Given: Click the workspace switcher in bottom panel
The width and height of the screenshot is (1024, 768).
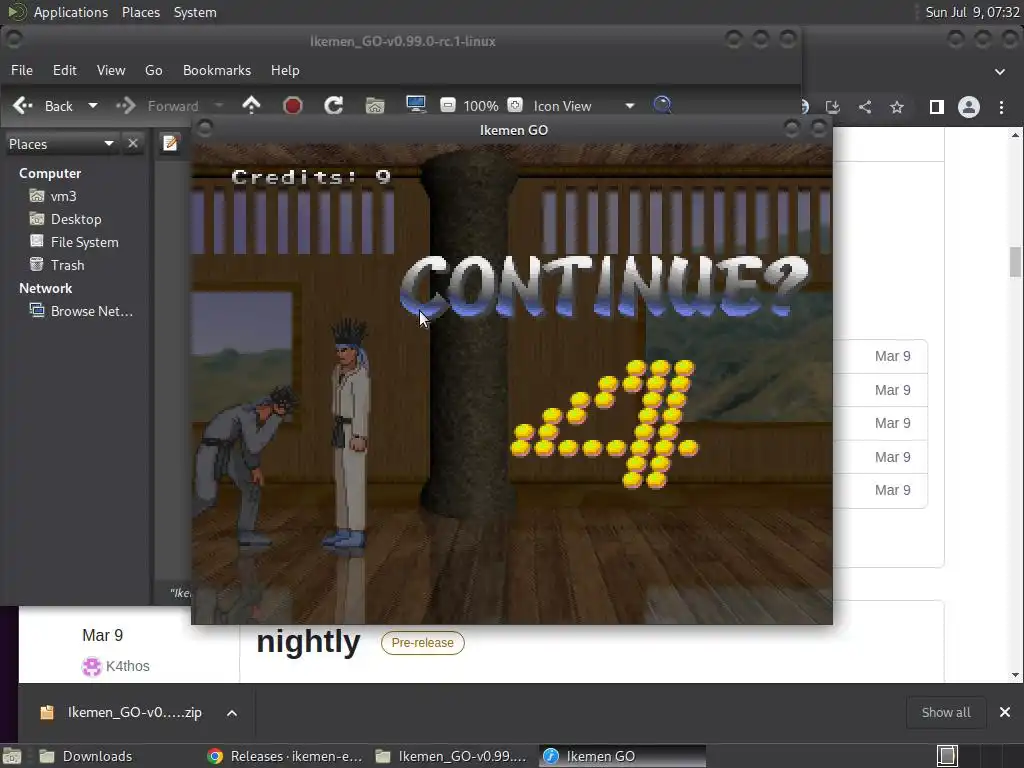Looking at the screenshot, I should tap(978, 756).
